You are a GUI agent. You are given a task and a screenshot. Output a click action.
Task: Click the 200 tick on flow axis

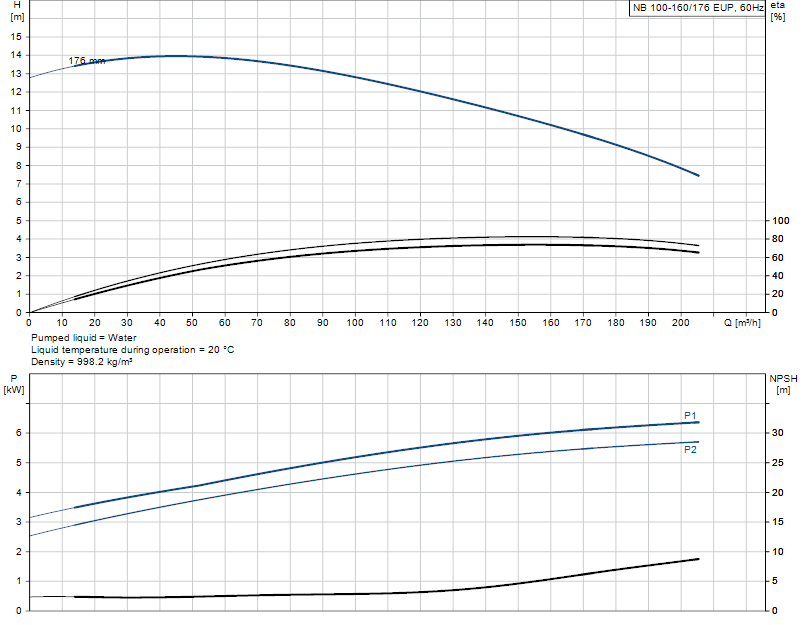681,323
